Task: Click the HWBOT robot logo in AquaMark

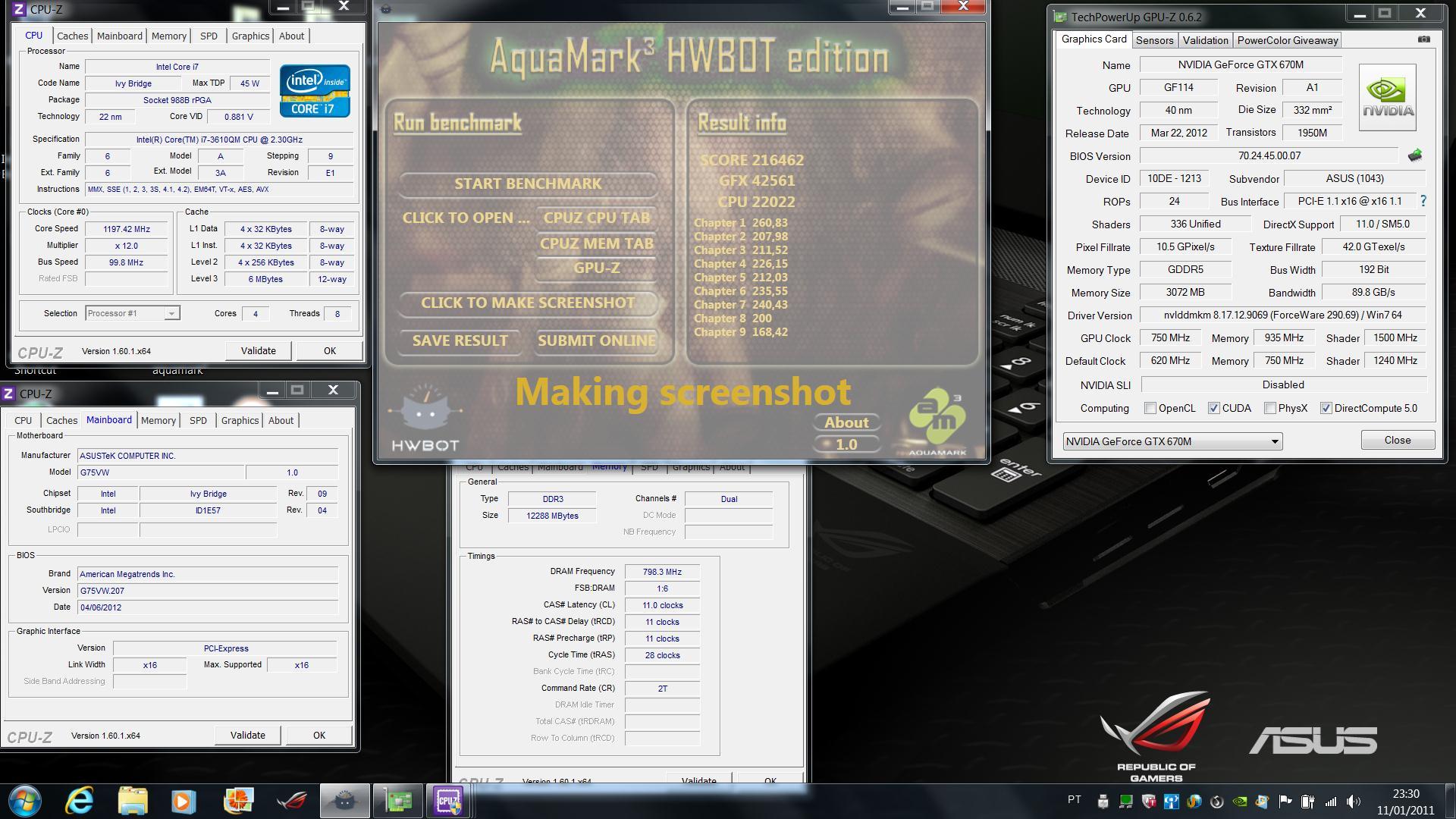Action: click(425, 417)
